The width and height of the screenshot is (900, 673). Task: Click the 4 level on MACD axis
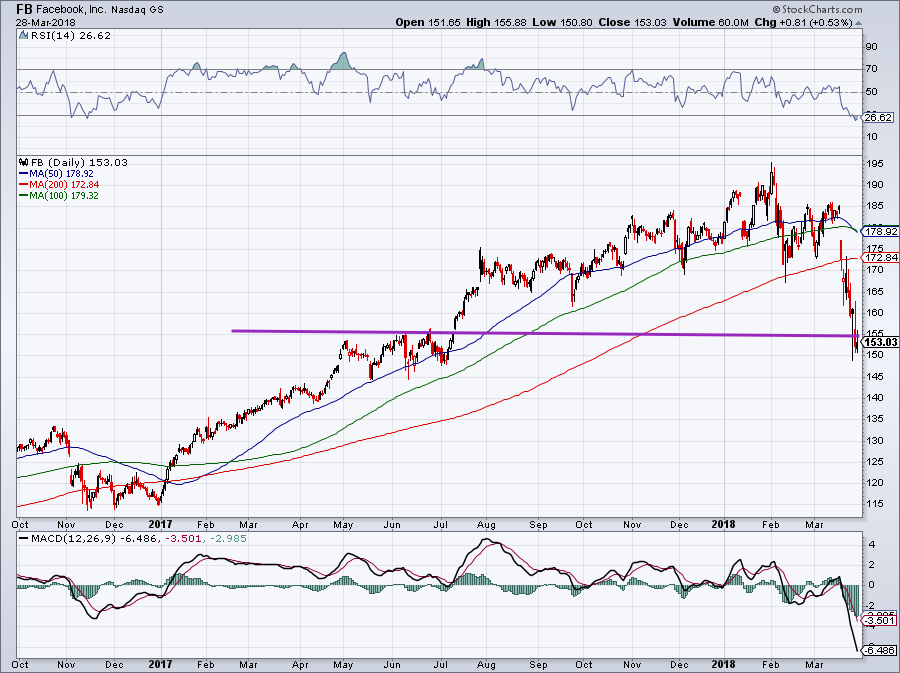click(871, 544)
